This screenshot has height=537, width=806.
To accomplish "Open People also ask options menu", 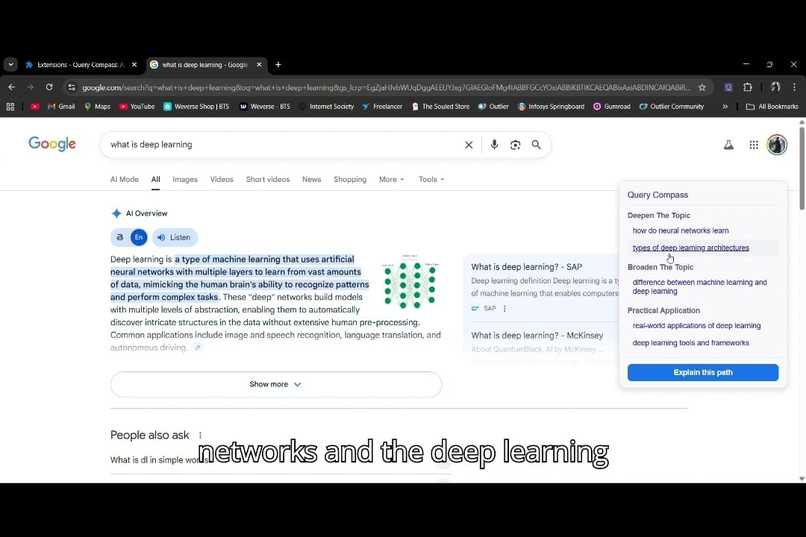I will 200,435.
